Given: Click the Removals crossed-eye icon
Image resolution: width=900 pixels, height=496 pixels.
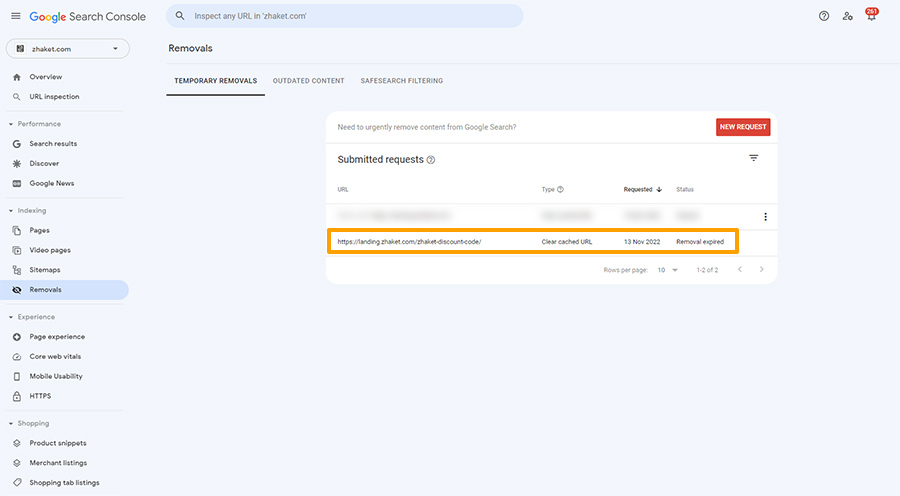Looking at the screenshot, I should (17, 290).
